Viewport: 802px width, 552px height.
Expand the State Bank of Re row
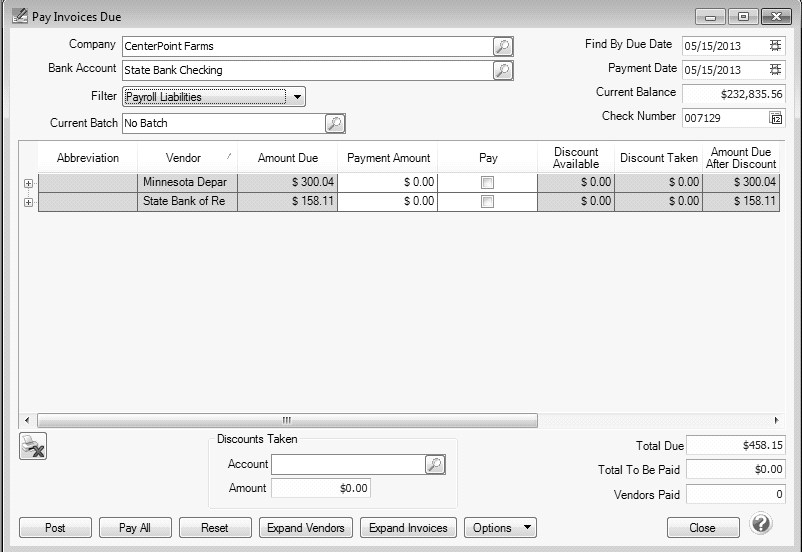tap(28, 202)
